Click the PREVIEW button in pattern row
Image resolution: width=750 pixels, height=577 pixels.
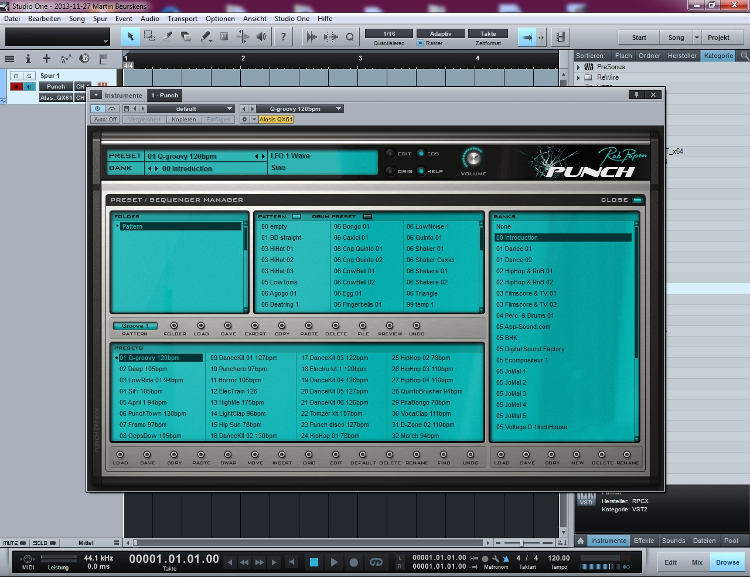[x=389, y=326]
